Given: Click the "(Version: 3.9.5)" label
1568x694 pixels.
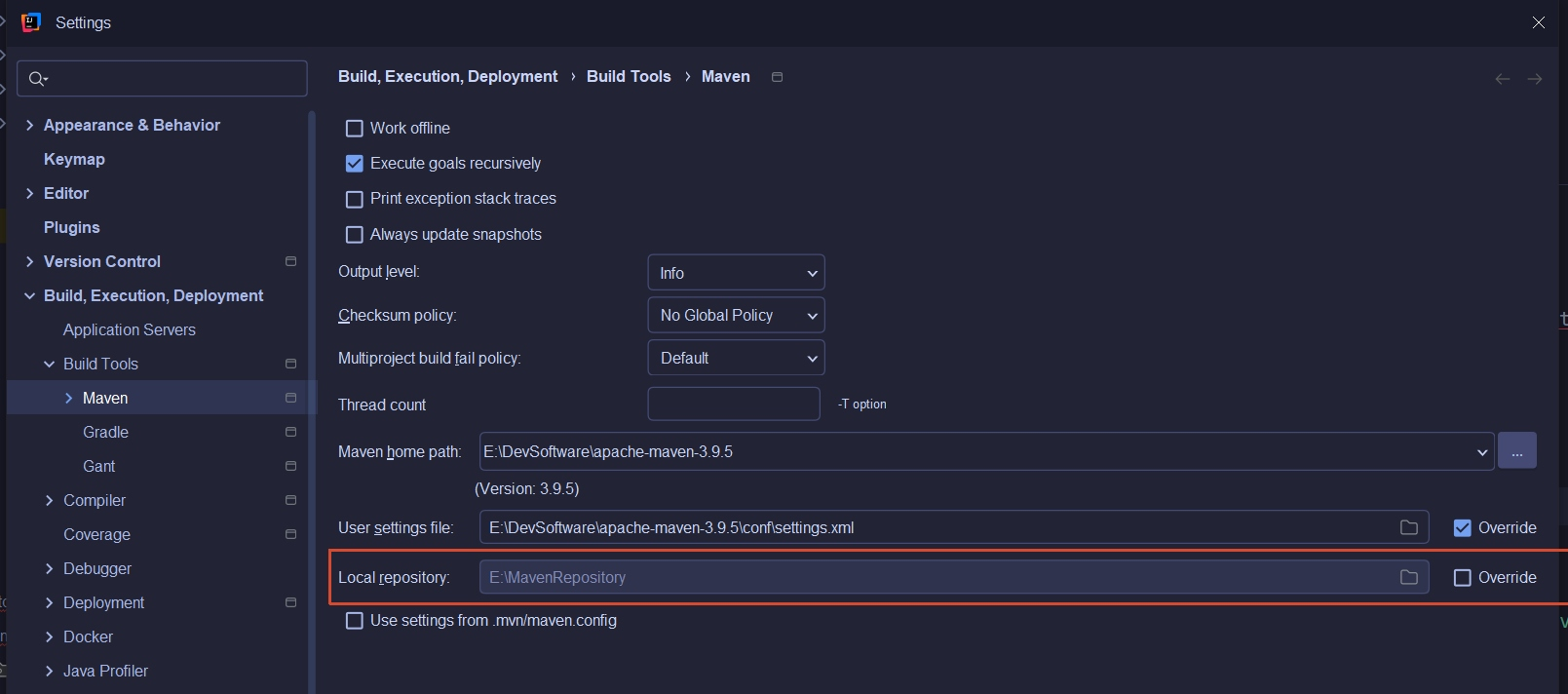Looking at the screenshot, I should pos(527,488).
